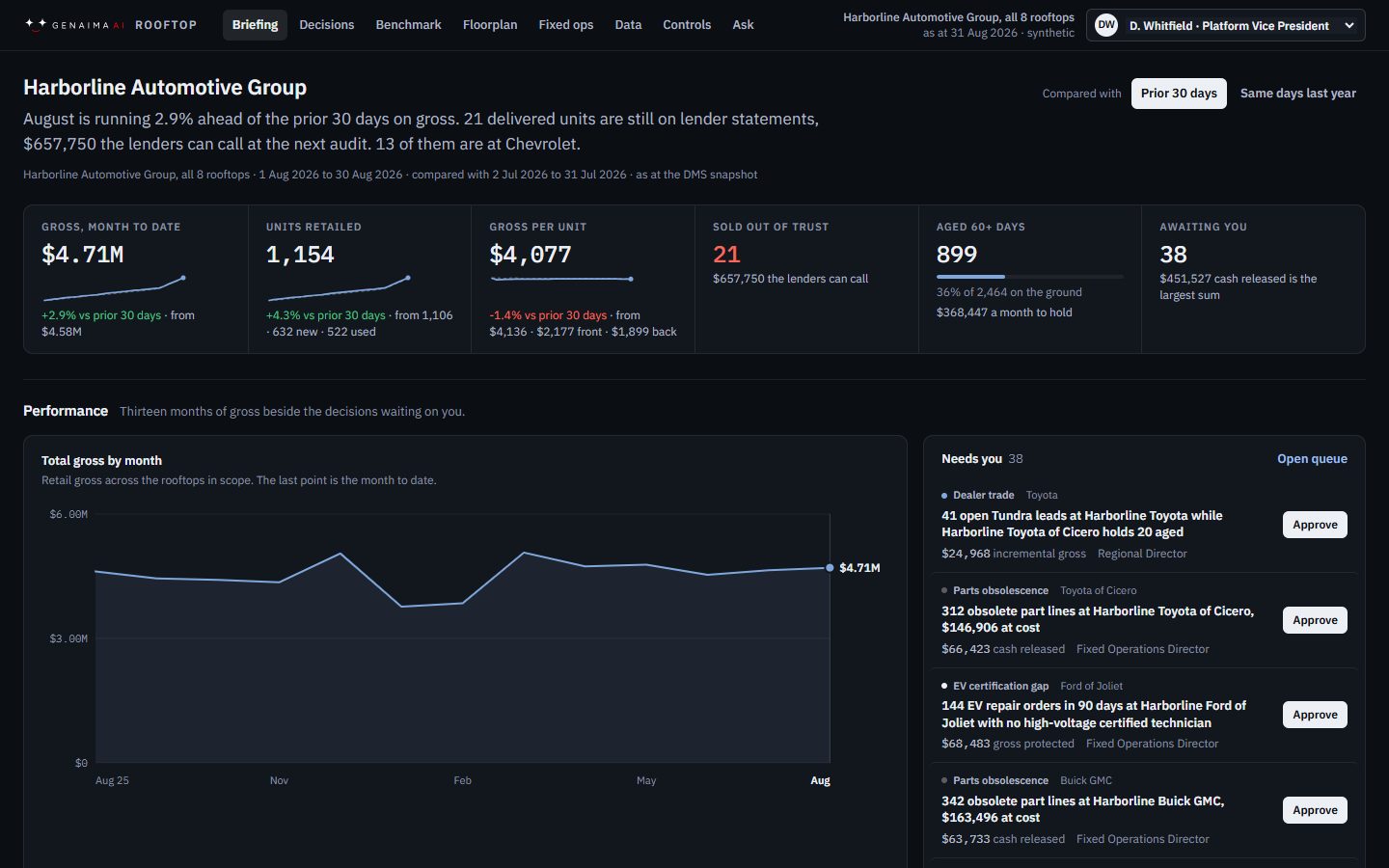Viewport: 1389px width, 868px height.
Task: Go to the Decisions tab
Action: pos(327,25)
